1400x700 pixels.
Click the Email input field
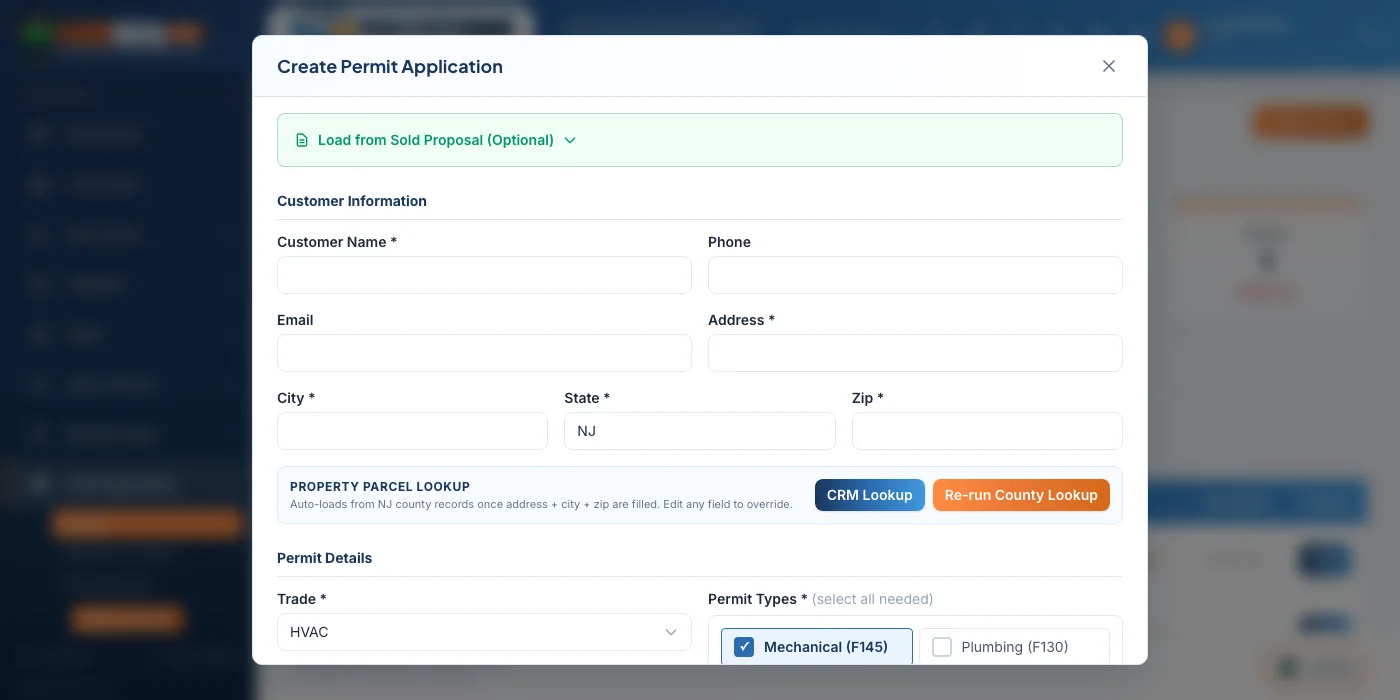(x=484, y=353)
